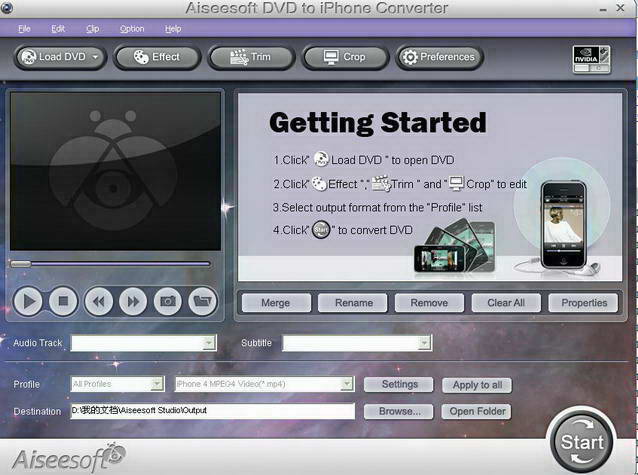Click the Merge button
This screenshot has height=475, width=638.
point(276,303)
